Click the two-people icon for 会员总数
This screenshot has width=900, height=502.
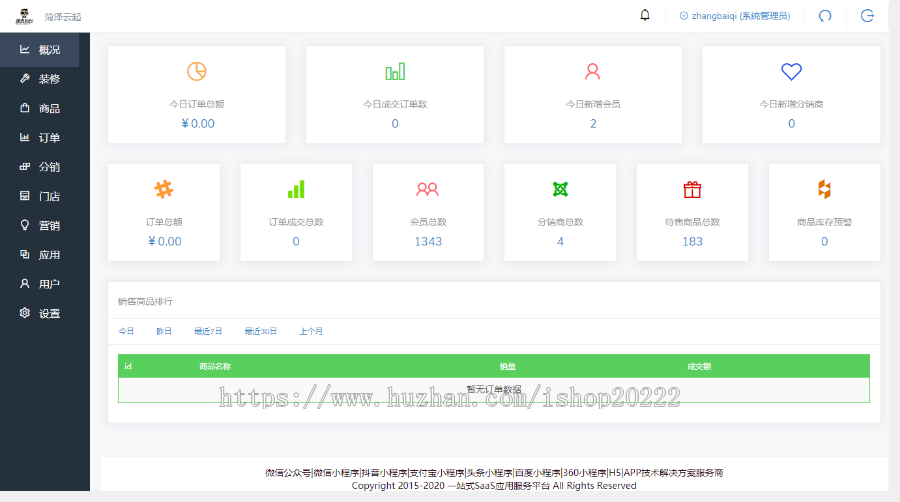(427, 189)
